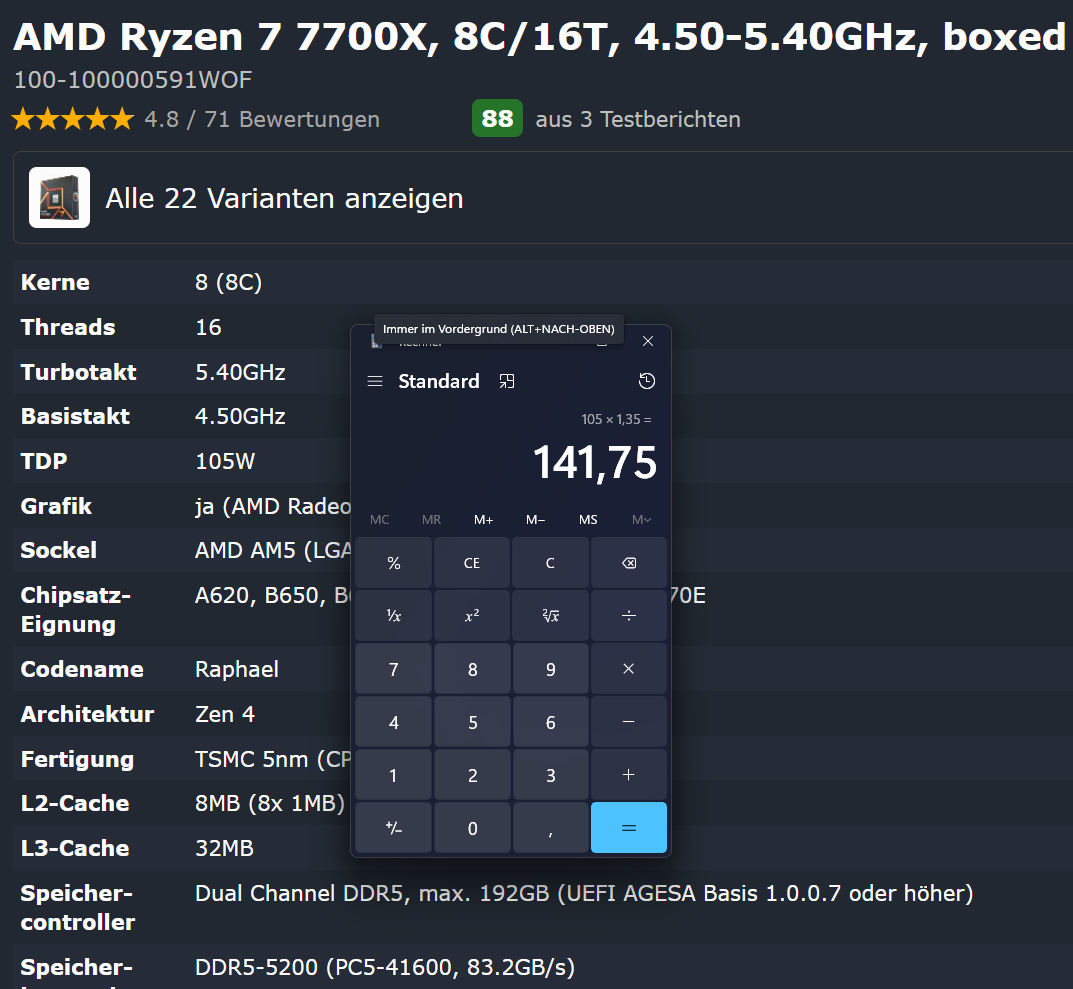The height and width of the screenshot is (989, 1073).
Task: Open the M memory list dropdown
Action: 641,519
